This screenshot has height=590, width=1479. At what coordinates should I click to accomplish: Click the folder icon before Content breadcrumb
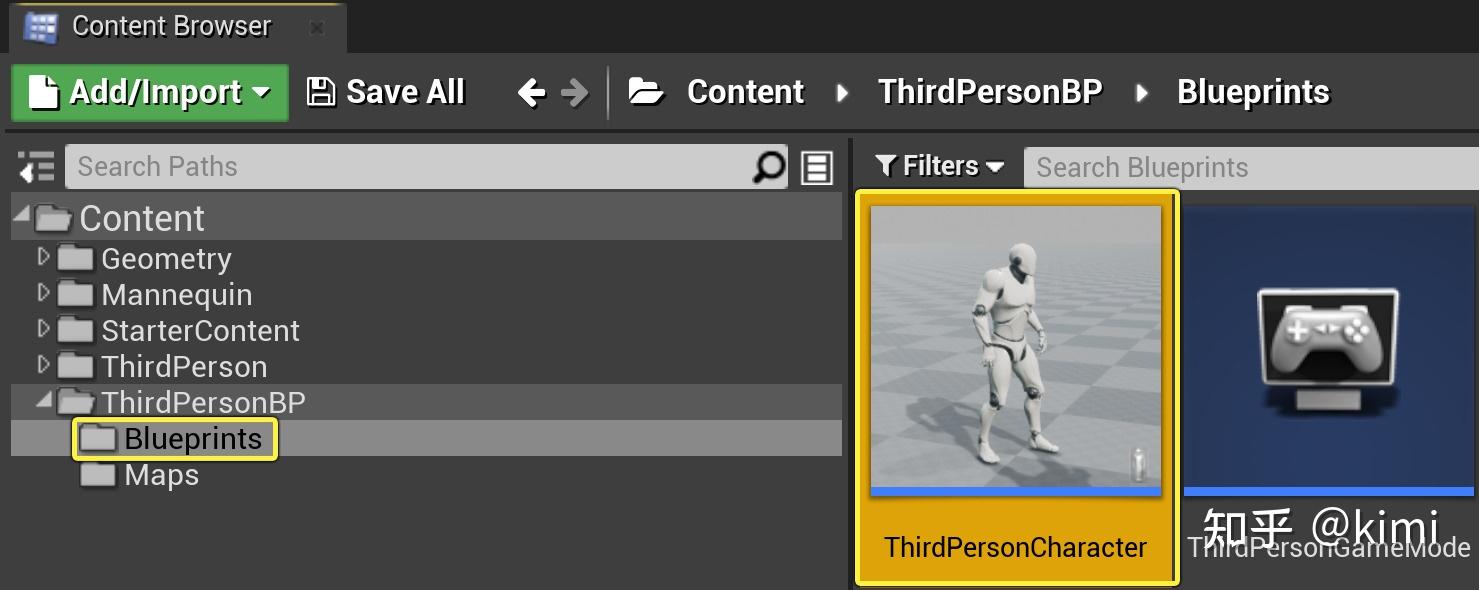point(646,92)
